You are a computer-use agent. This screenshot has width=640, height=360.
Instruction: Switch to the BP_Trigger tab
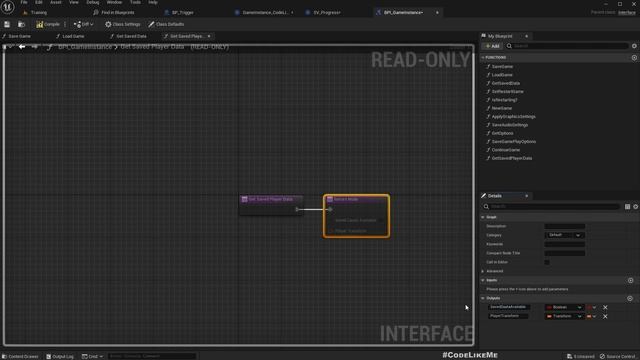coord(182,13)
